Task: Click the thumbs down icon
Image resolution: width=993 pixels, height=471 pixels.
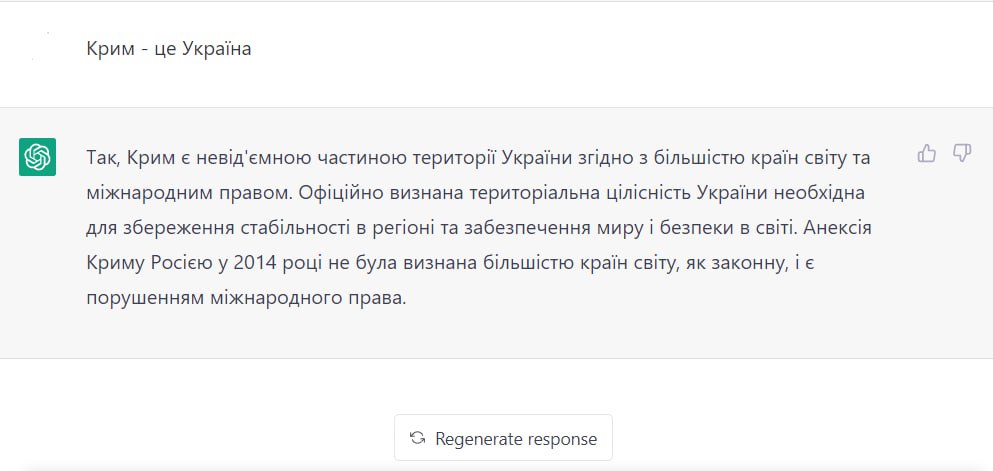Action: coord(962,153)
